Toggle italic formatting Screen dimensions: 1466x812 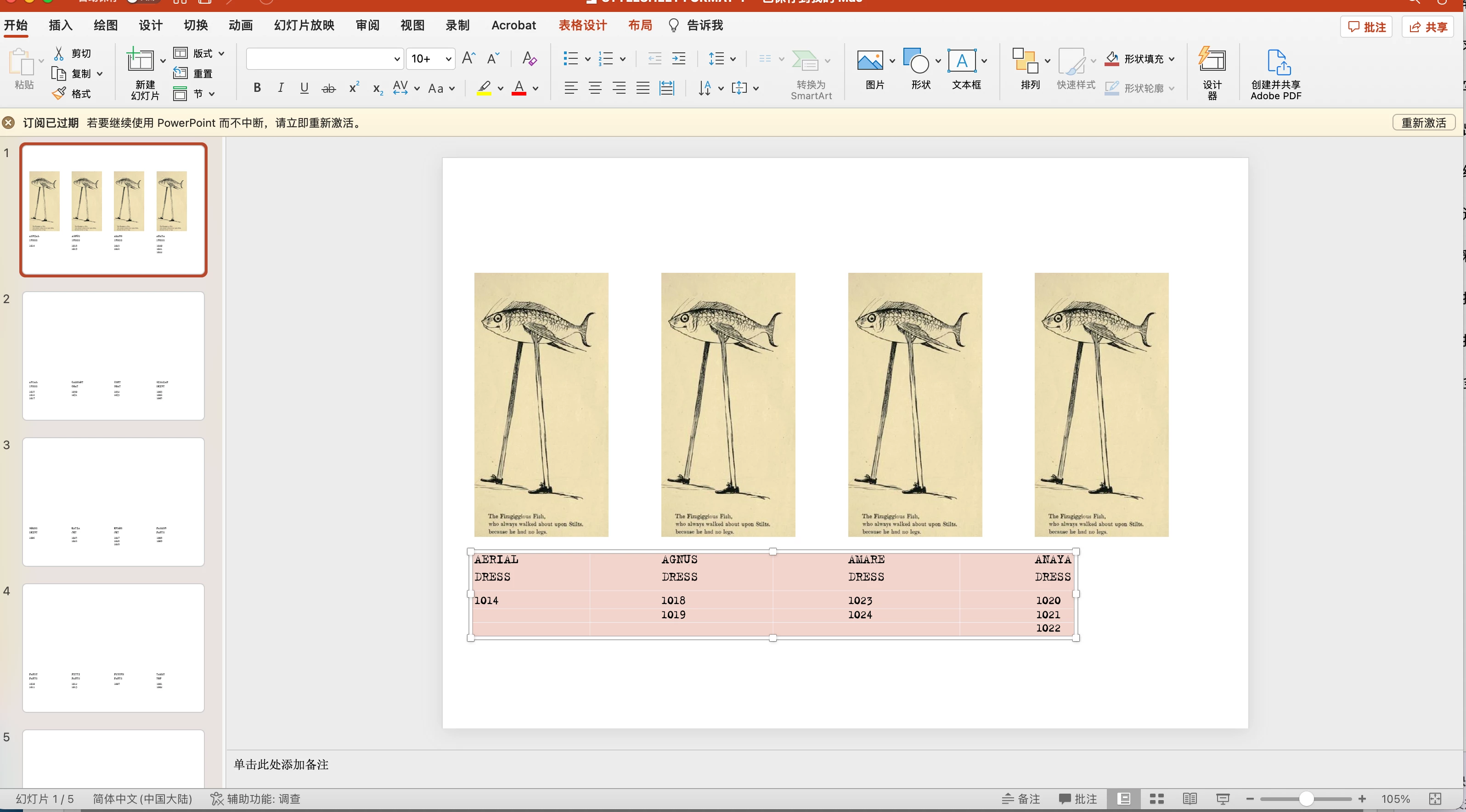click(281, 88)
